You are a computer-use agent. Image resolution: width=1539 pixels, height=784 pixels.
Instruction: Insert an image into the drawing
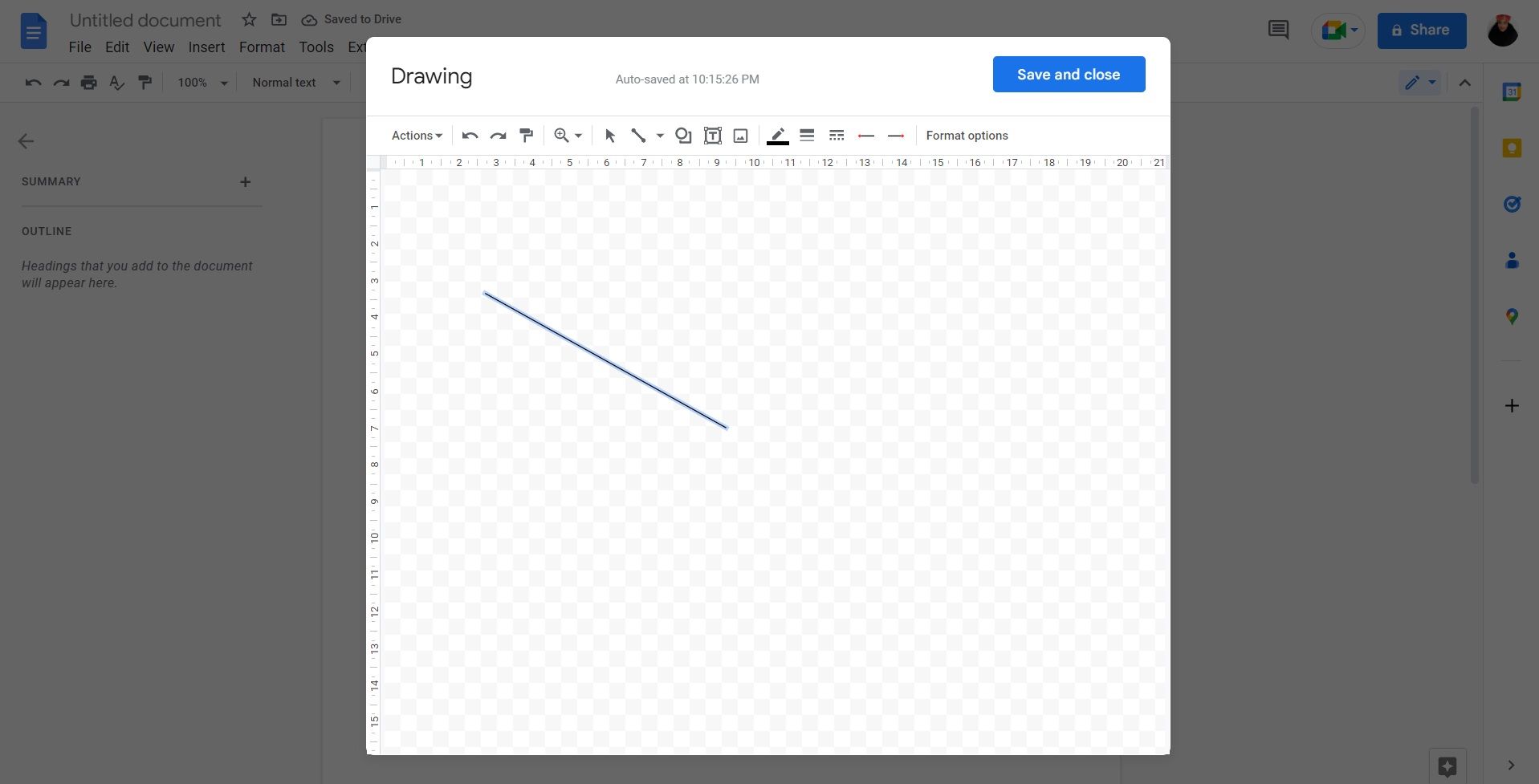tap(739, 135)
